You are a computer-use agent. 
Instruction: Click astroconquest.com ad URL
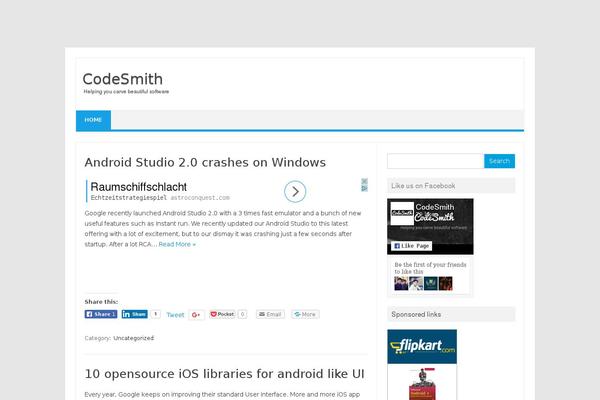(x=200, y=198)
